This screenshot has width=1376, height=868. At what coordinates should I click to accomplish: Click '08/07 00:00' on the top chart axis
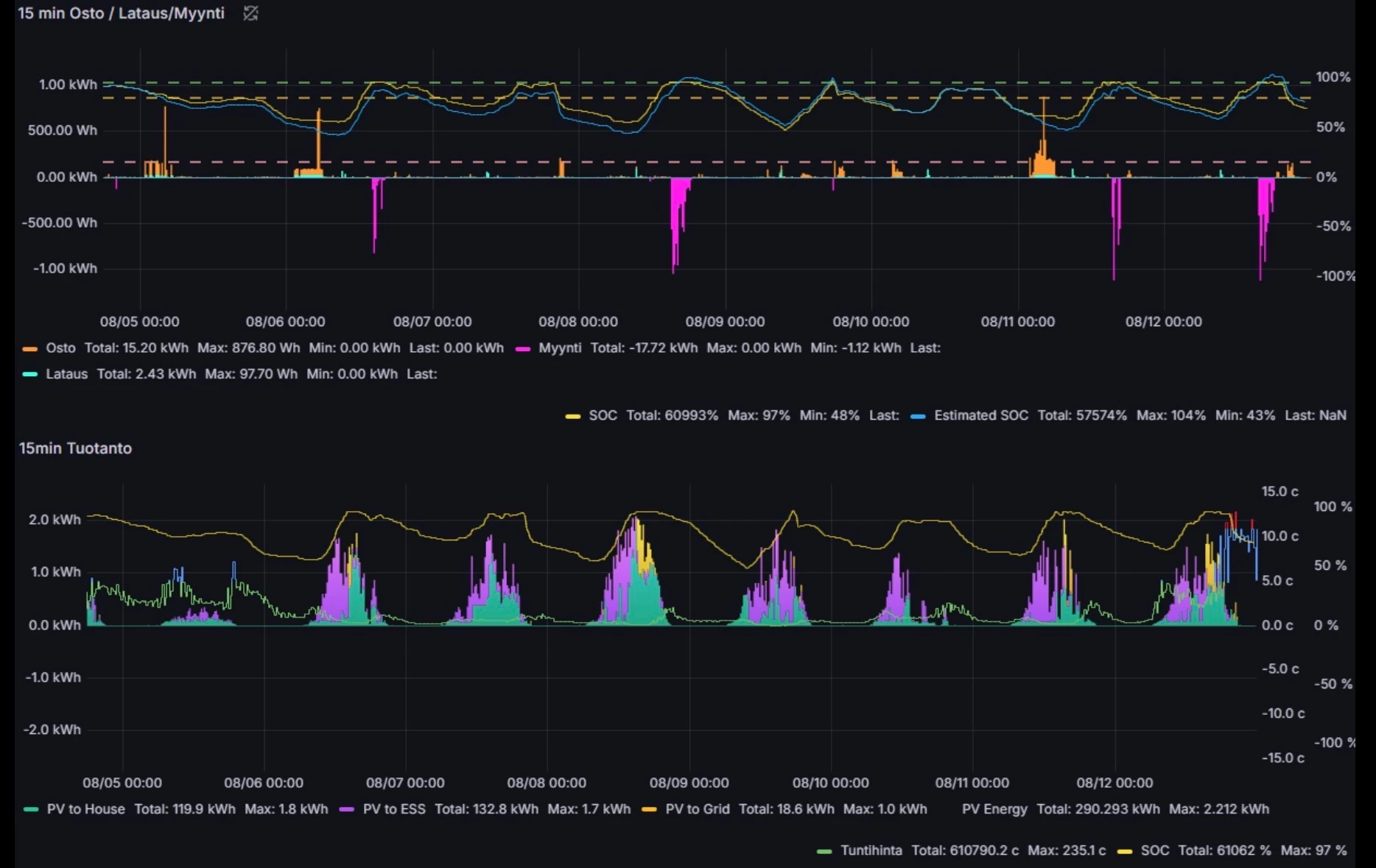point(432,322)
